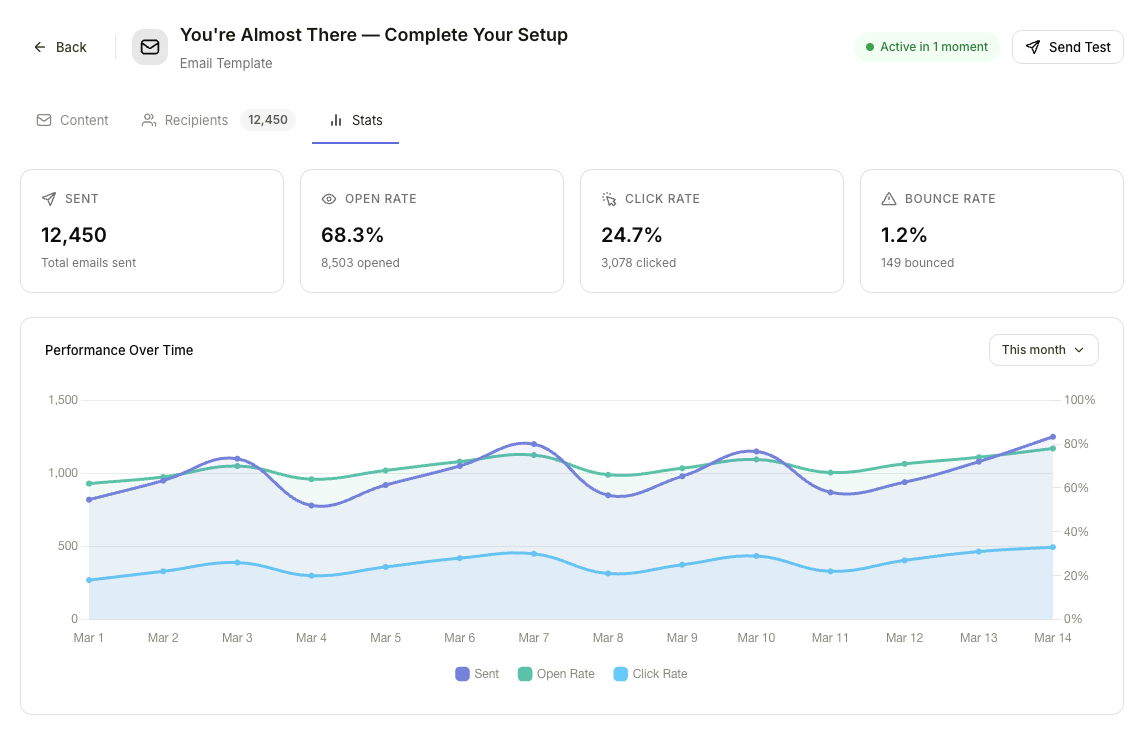1148x732 pixels.
Task: Toggle the Sent series in chart legend
Action: 478,673
